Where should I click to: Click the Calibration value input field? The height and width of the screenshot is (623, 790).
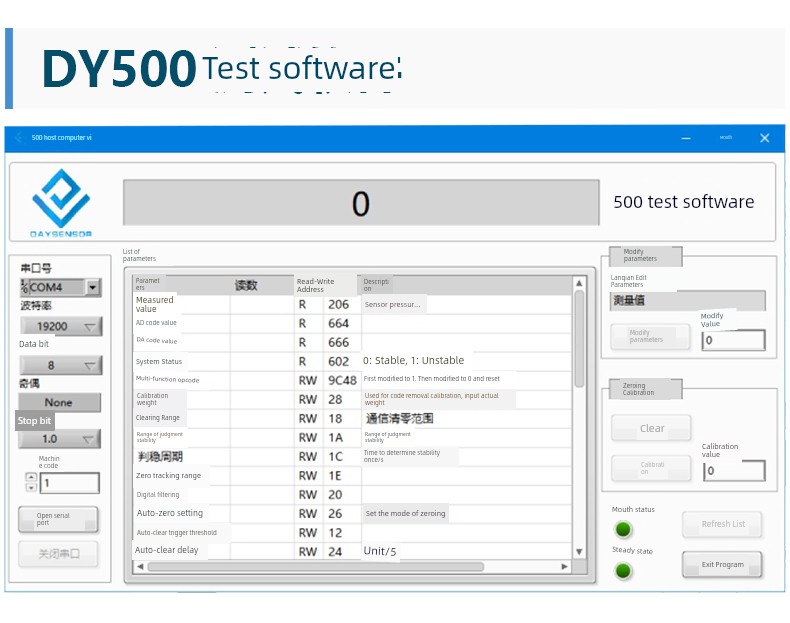point(734,470)
